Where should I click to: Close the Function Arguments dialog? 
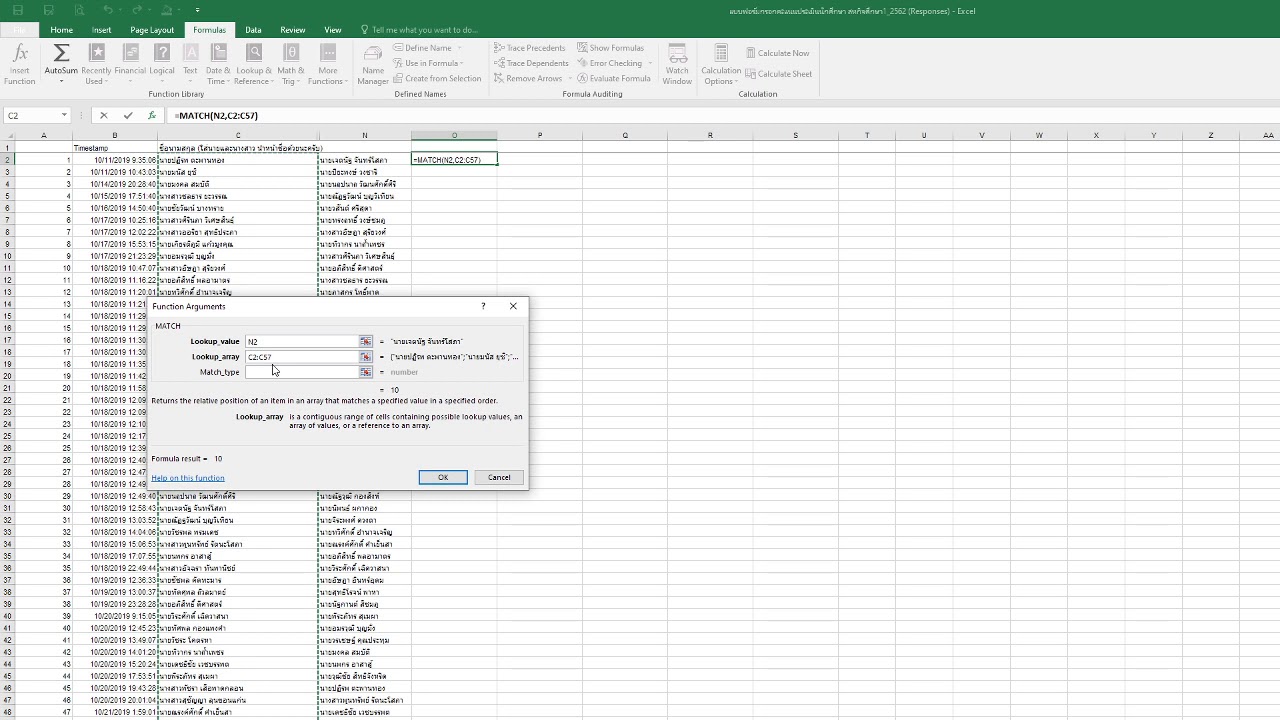(x=514, y=306)
